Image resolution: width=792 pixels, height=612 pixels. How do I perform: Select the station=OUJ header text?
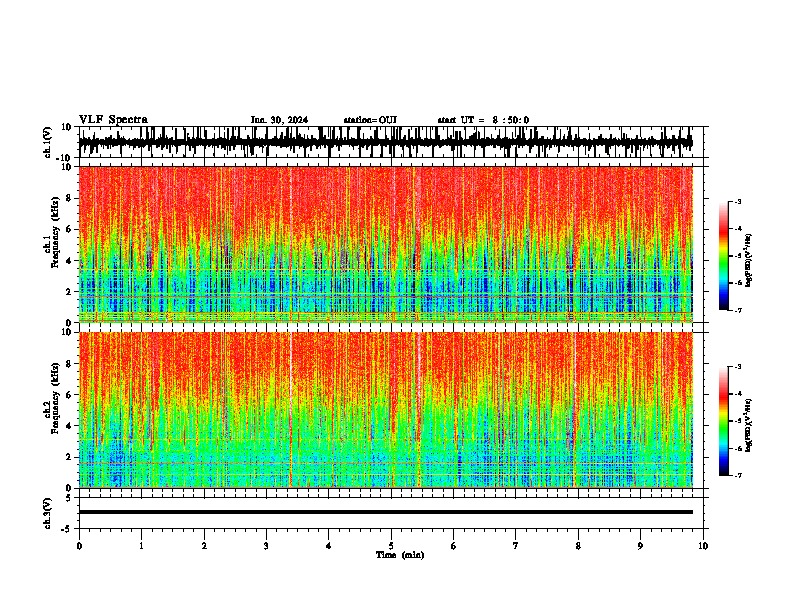click(370, 120)
